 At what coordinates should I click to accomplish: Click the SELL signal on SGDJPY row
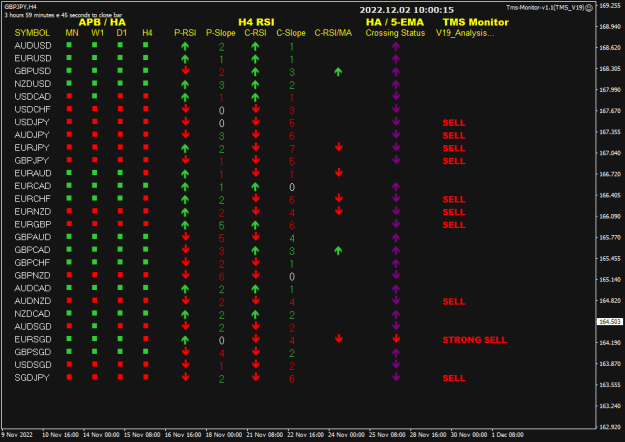tap(454, 378)
